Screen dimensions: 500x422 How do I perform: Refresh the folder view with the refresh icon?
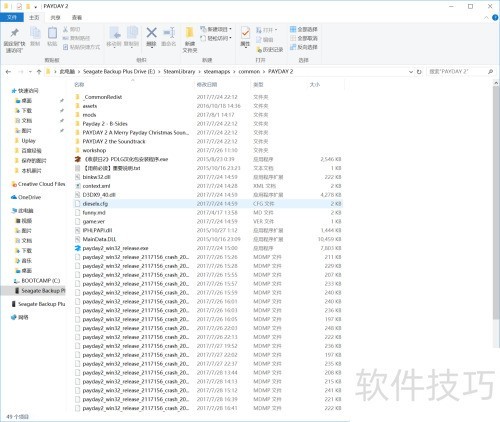tap(419, 72)
